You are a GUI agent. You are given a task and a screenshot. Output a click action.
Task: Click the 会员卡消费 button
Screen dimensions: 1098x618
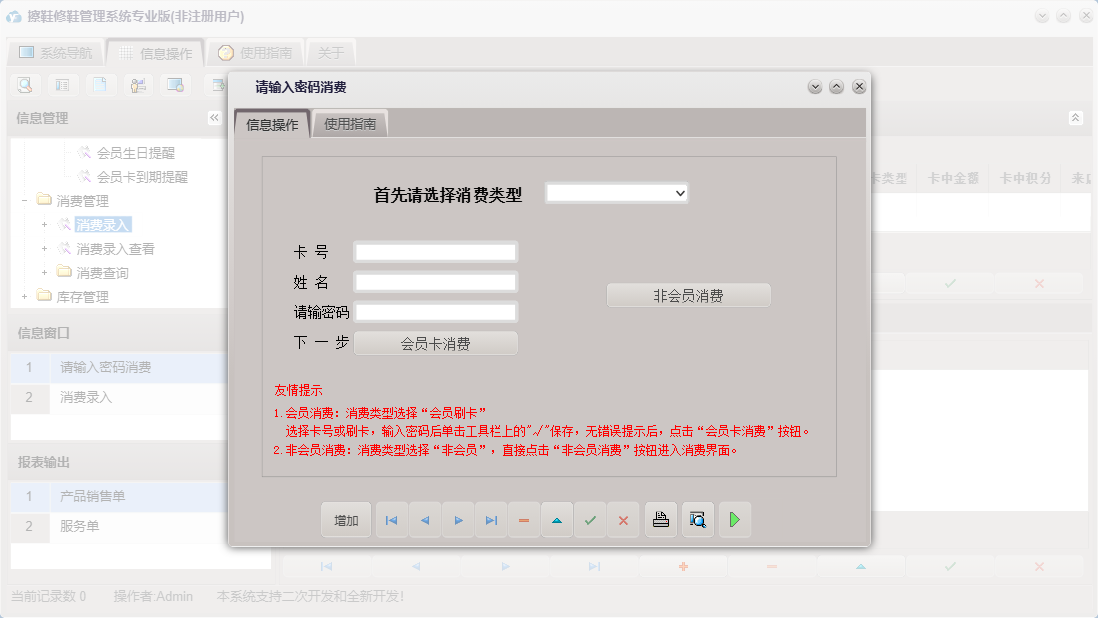tap(435, 344)
